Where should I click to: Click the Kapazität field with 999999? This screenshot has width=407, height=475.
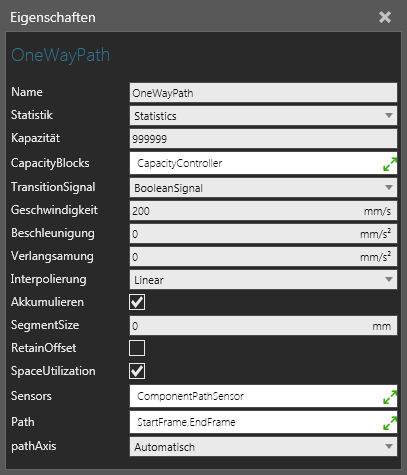[263, 139]
